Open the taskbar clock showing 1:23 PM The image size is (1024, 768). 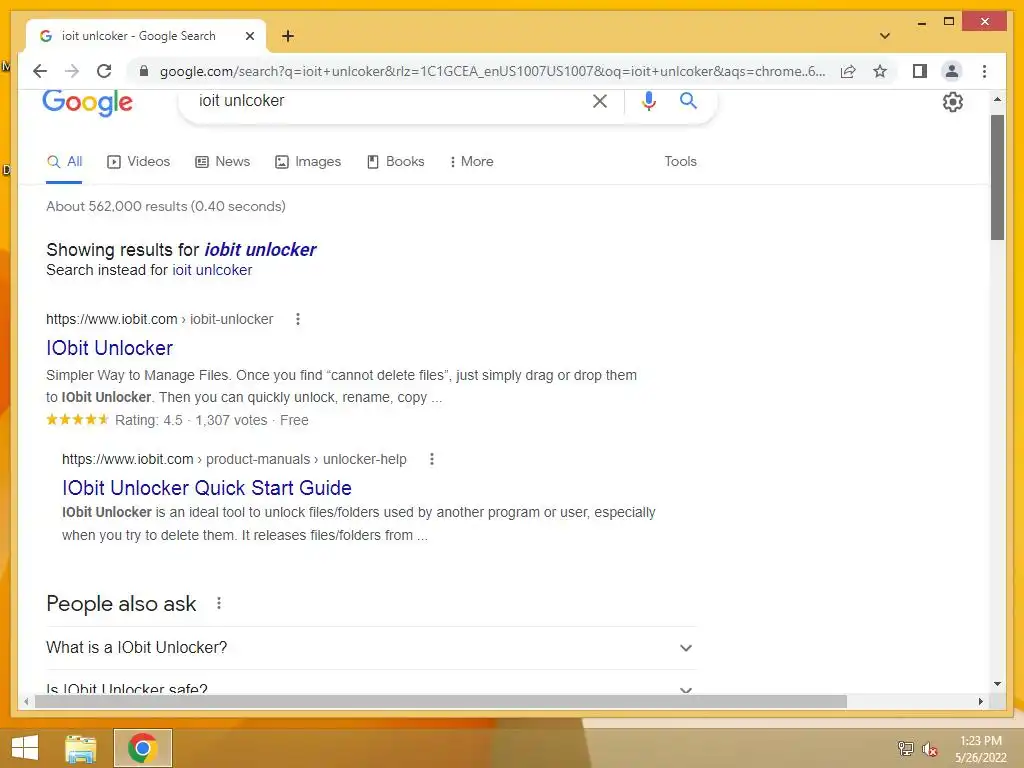tap(981, 749)
